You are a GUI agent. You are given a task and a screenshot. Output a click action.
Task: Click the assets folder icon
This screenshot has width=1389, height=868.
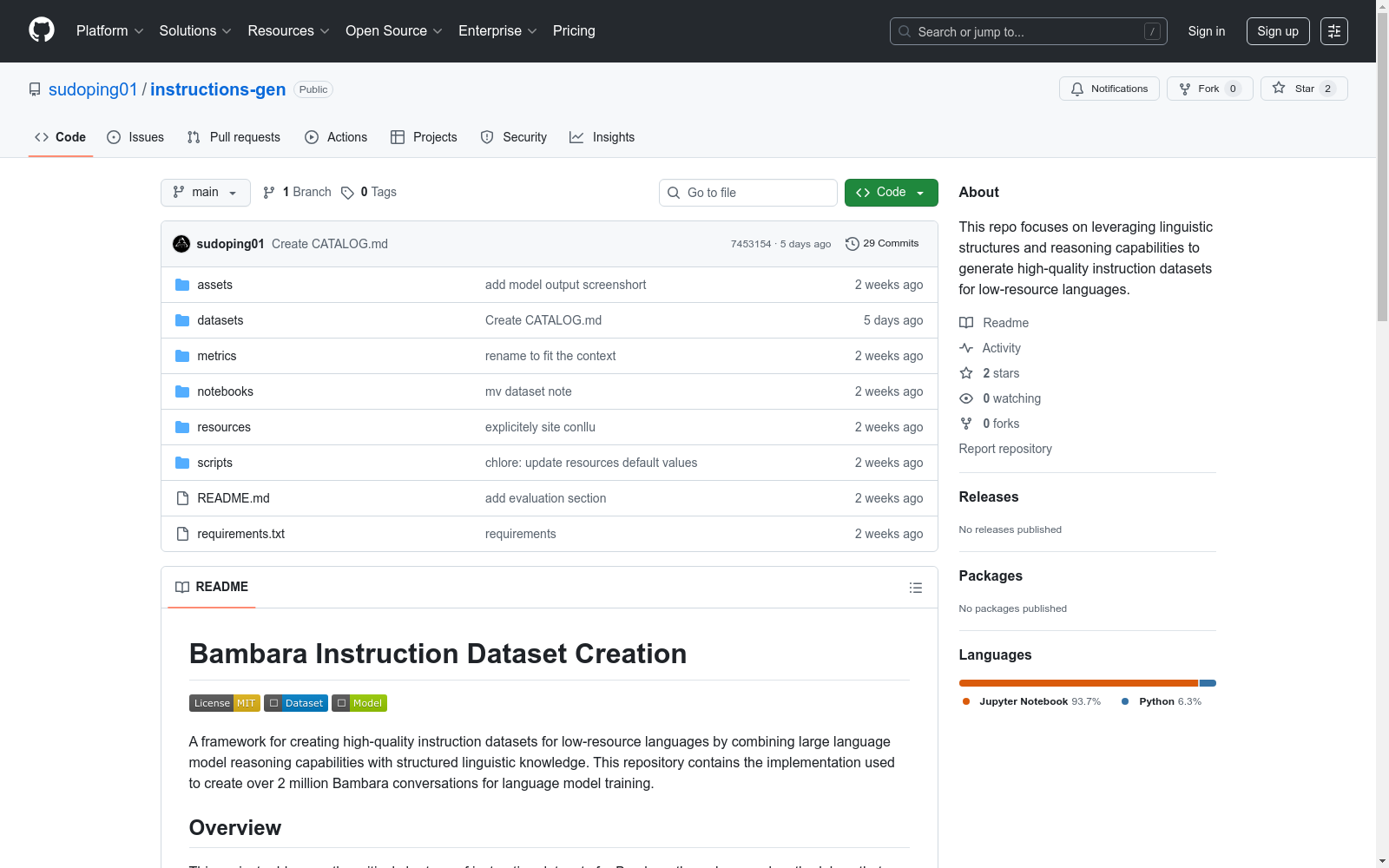(182, 285)
